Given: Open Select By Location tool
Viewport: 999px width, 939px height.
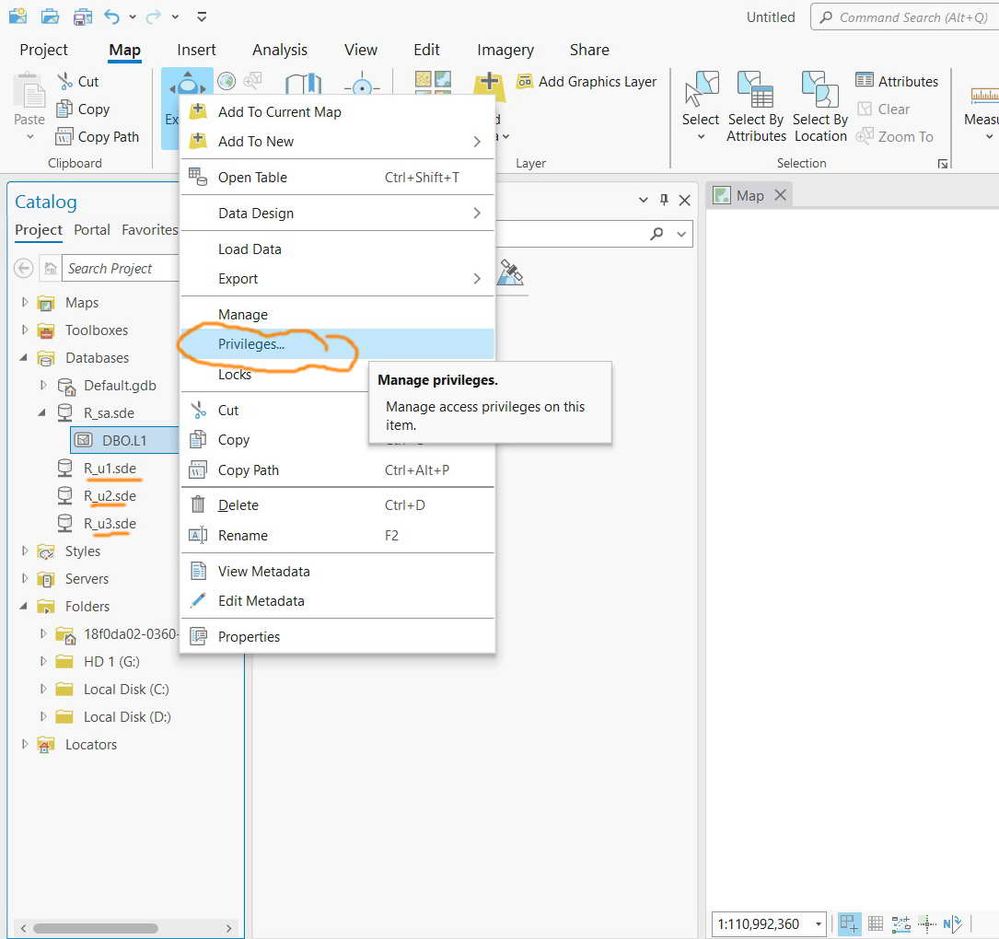Looking at the screenshot, I should [x=820, y=106].
